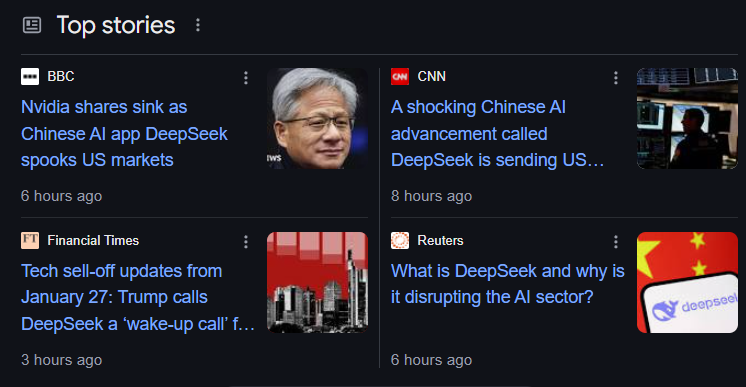
Task: Click the BBC story thumbnail of the man with glasses
Action: click(317, 119)
